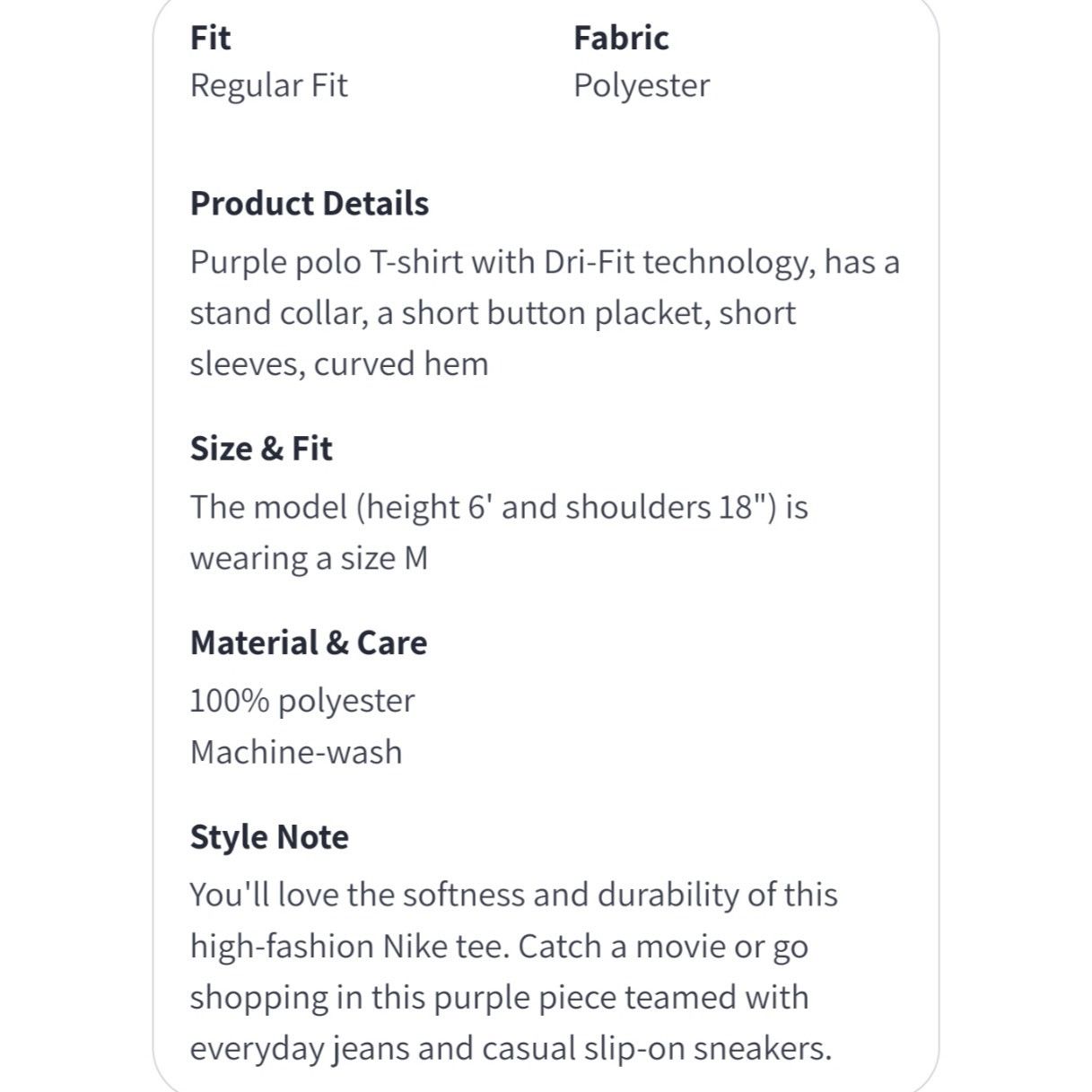
Task: Select the Polyester fabric value
Action: point(642,86)
